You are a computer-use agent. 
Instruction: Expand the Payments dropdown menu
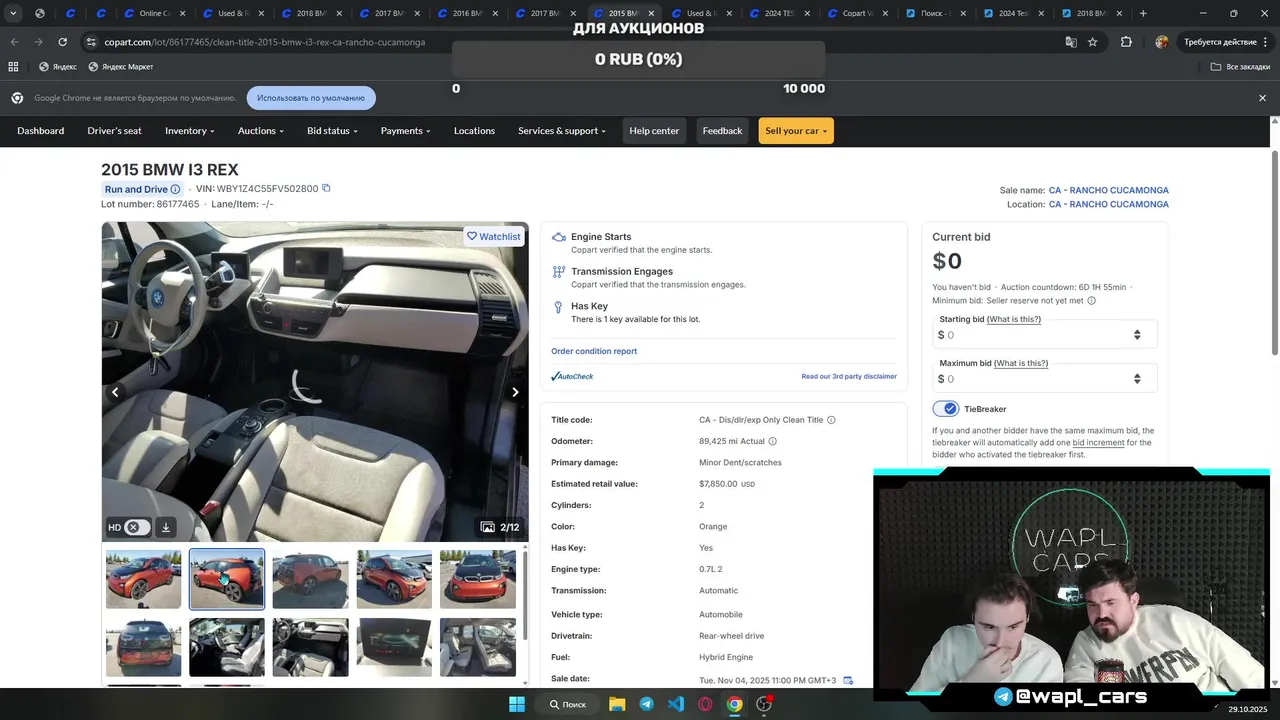pos(405,131)
